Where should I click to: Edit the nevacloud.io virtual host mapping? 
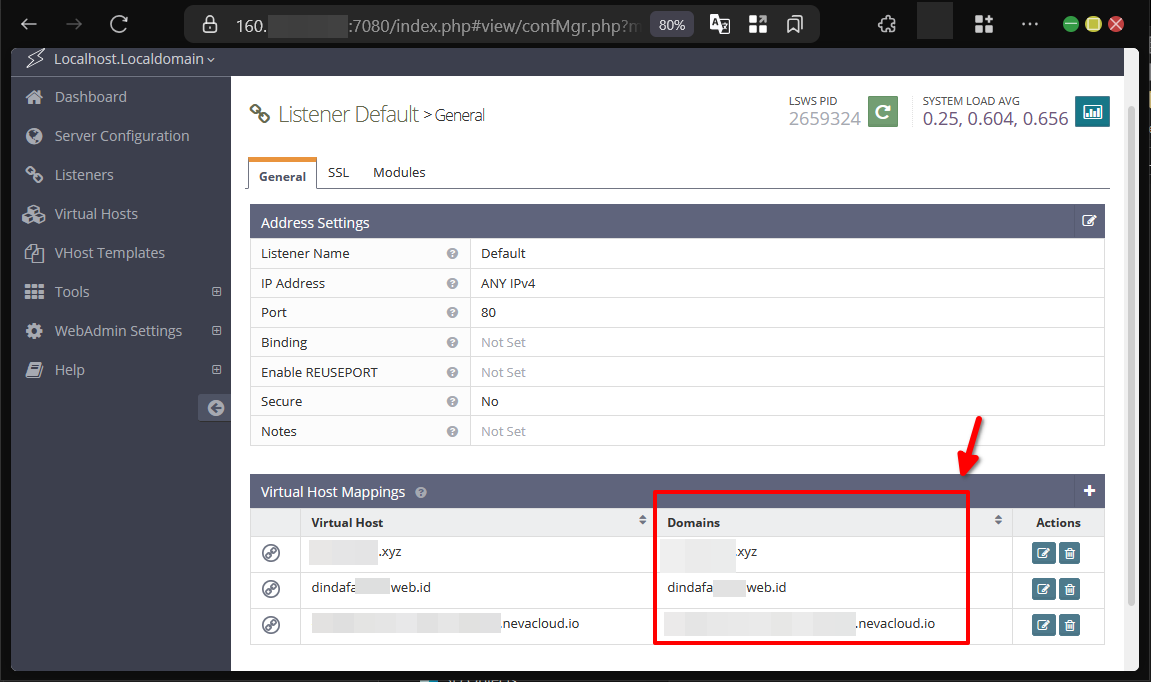[1043, 625]
